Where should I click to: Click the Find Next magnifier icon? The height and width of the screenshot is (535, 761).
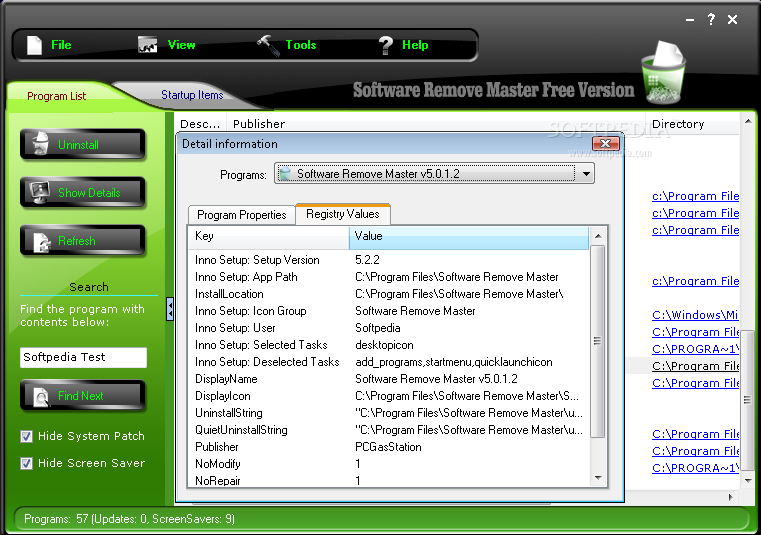click(x=41, y=397)
